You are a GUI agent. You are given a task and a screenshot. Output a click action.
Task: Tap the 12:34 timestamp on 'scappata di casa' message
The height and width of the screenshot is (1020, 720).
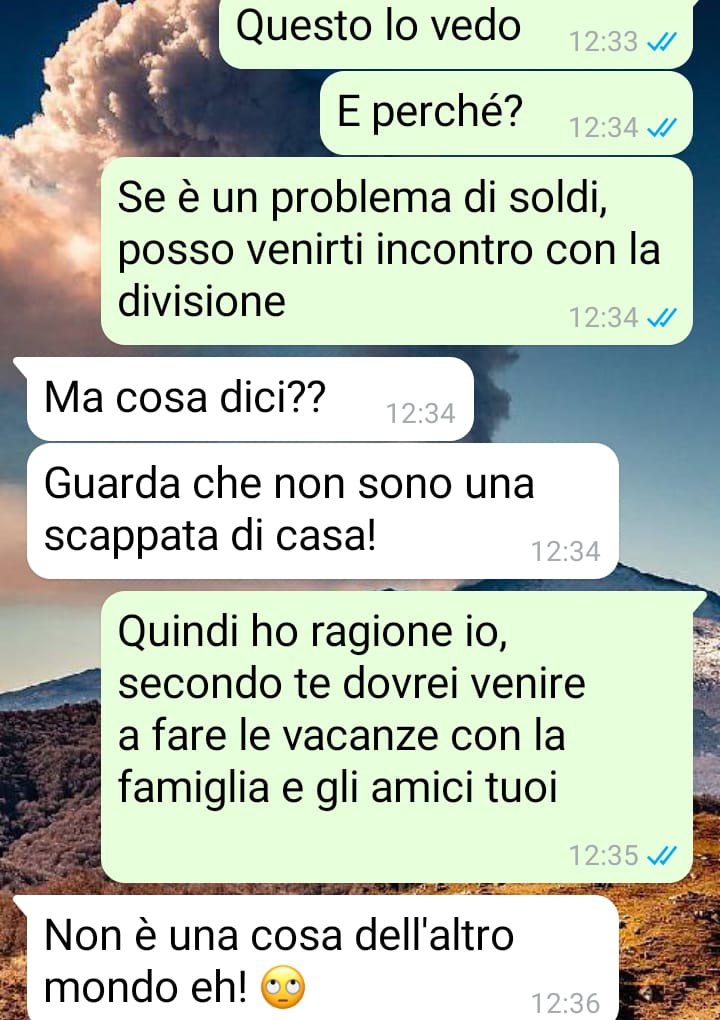[565, 552]
